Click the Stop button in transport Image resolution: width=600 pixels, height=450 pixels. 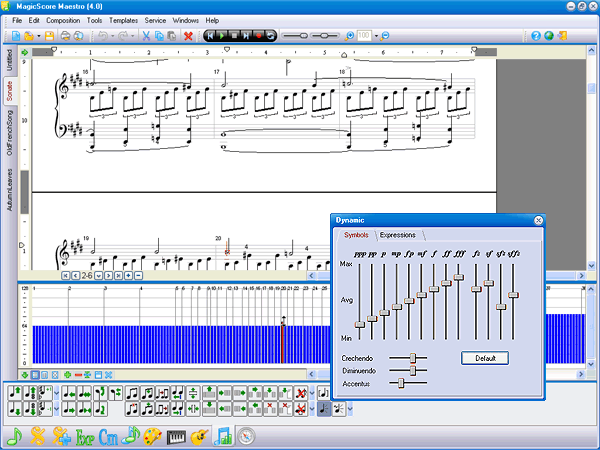pos(234,36)
